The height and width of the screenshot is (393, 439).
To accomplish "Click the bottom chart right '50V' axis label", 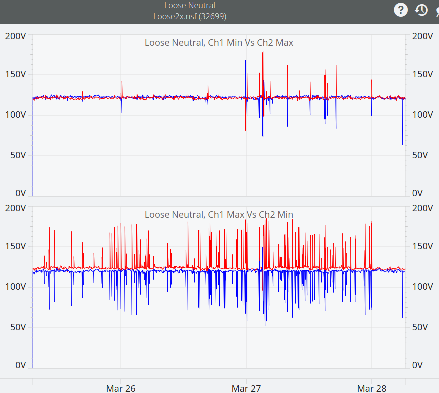I will (420, 327).
